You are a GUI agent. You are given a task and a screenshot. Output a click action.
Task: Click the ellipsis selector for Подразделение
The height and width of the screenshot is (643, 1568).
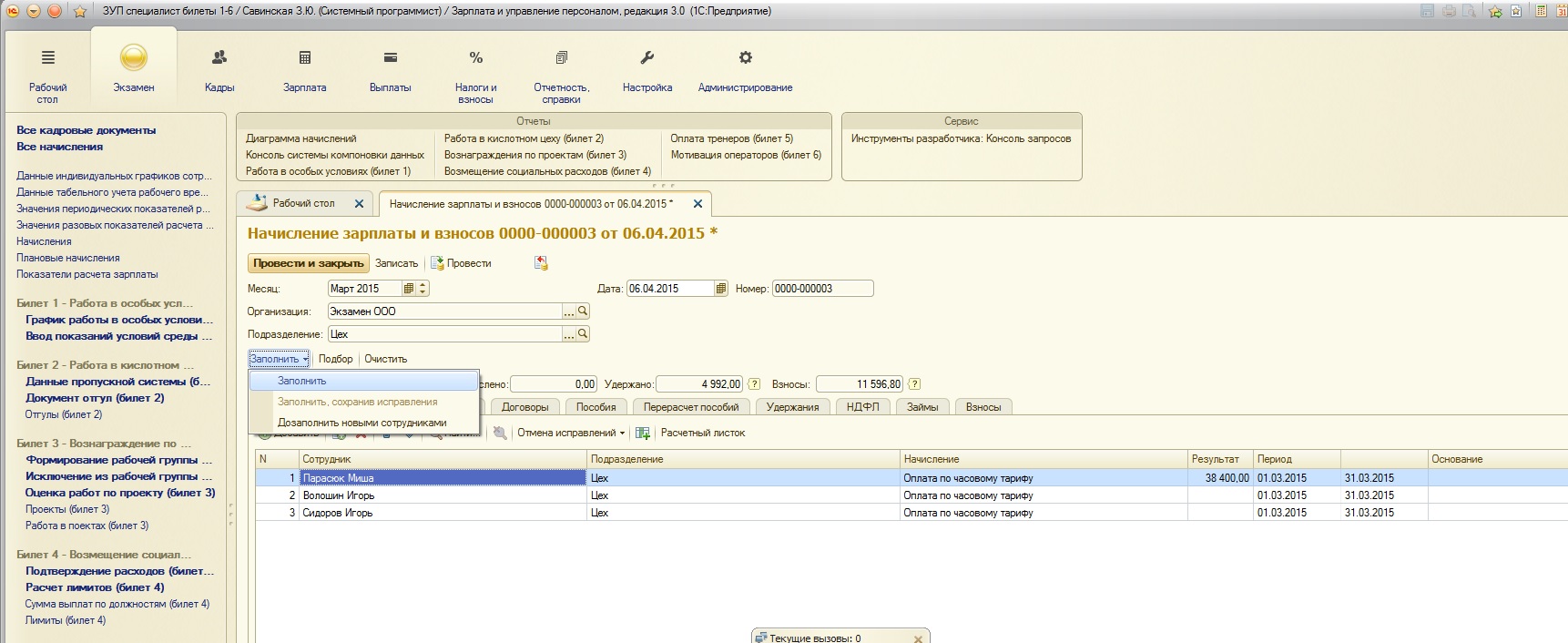coord(569,334)
